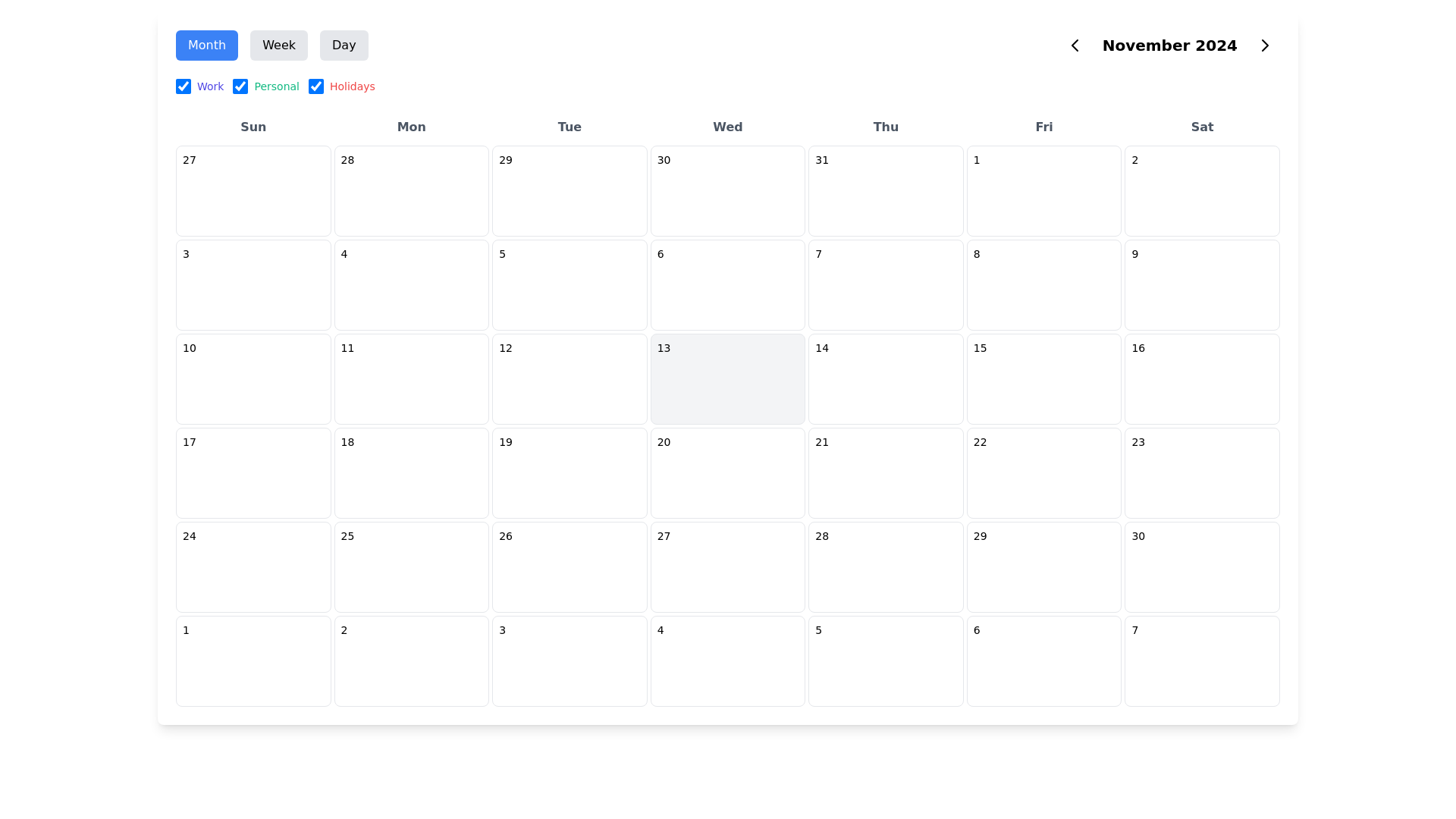The image size is (1456, 819).
Task: Advance to next month using right chevron
Action: 1264,45
